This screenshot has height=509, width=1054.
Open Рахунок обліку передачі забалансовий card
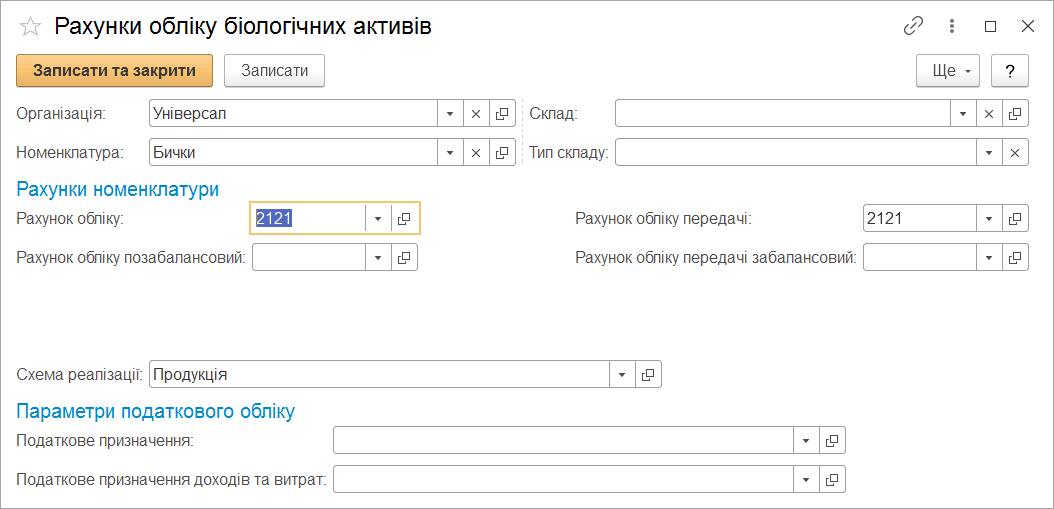click(1016, 258)
